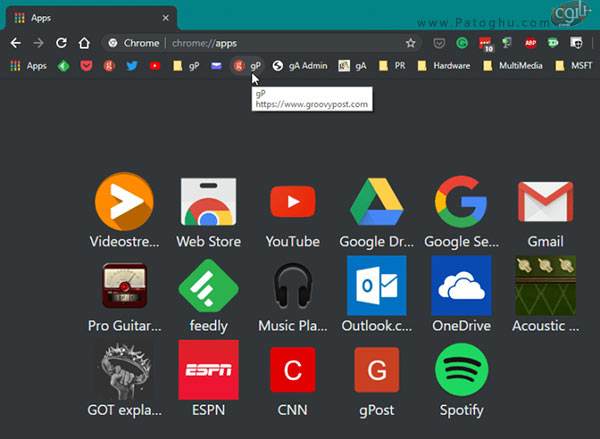Close the Apps tab
The height and width of the screenshot is (439, 600).
[165, 18]
